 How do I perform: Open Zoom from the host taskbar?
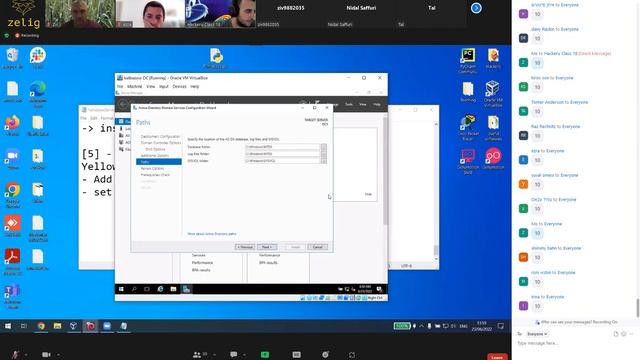click(x=107, y=326)
